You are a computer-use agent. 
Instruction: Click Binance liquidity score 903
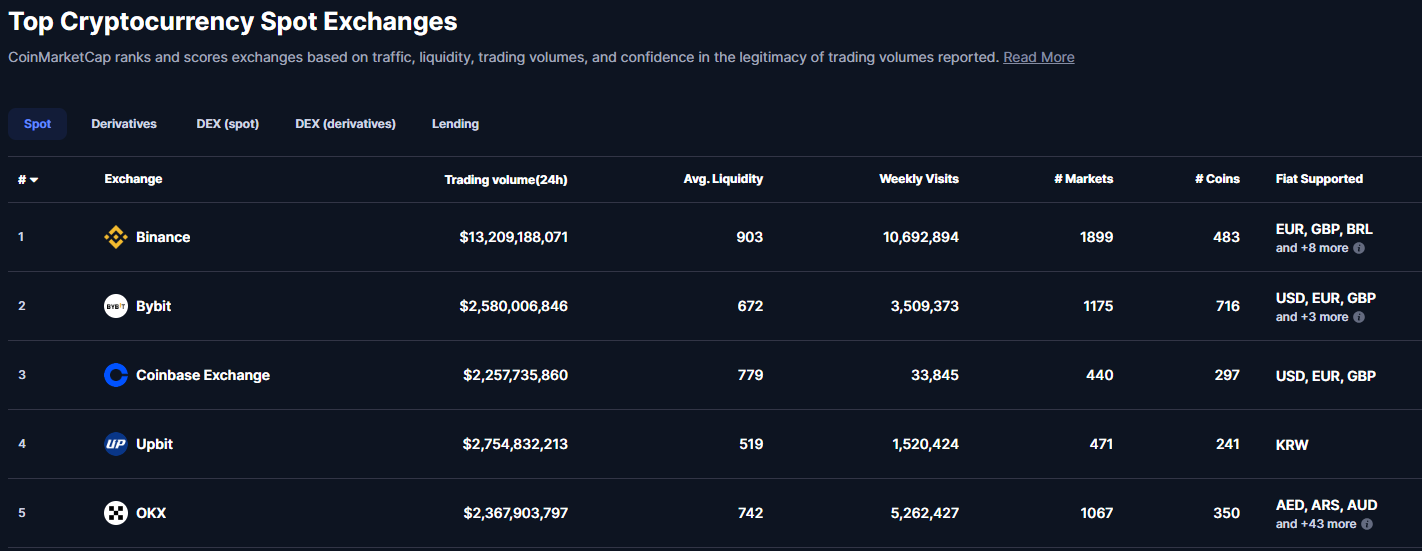(750, 237)
